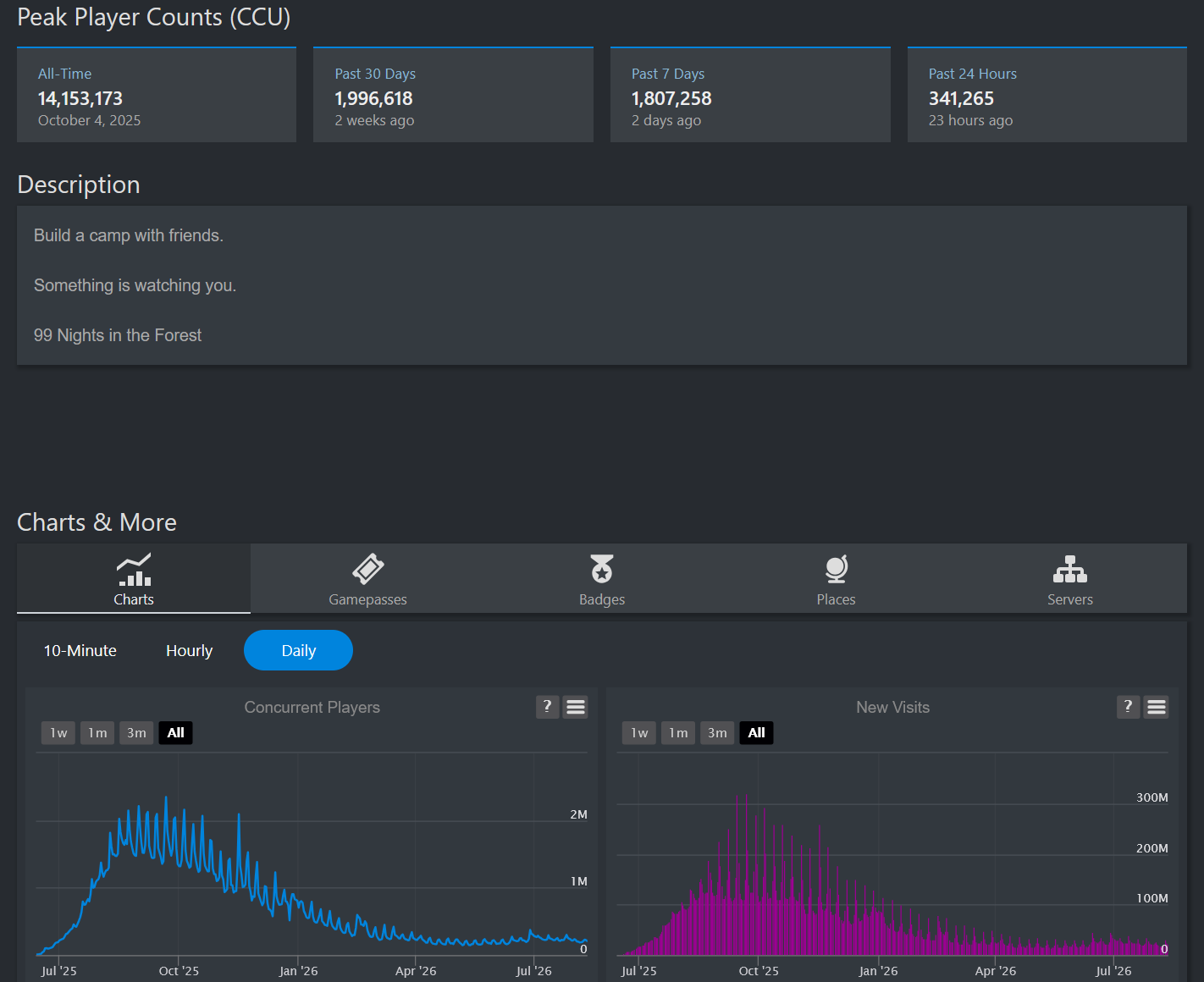Viewport: 1204px width, 982px height.
Task: Open New Visits chart hamburger menu
Action: pyautogui.click(x=1157, y=707)
